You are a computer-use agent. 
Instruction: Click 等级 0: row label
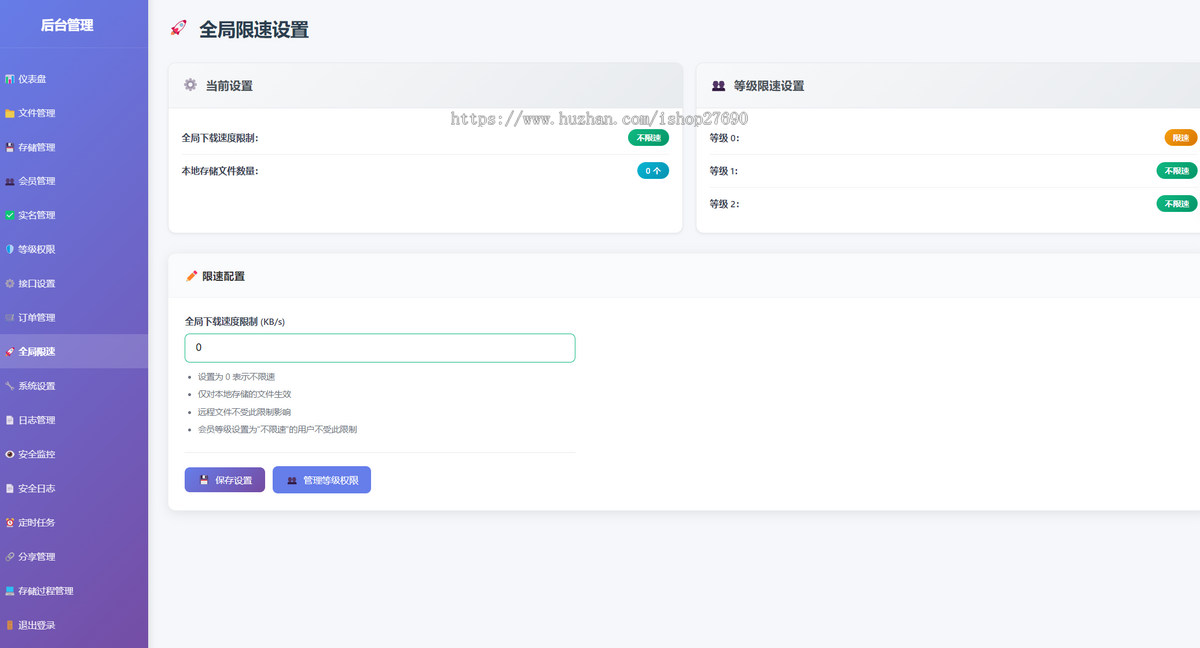(x=724, y=138)
